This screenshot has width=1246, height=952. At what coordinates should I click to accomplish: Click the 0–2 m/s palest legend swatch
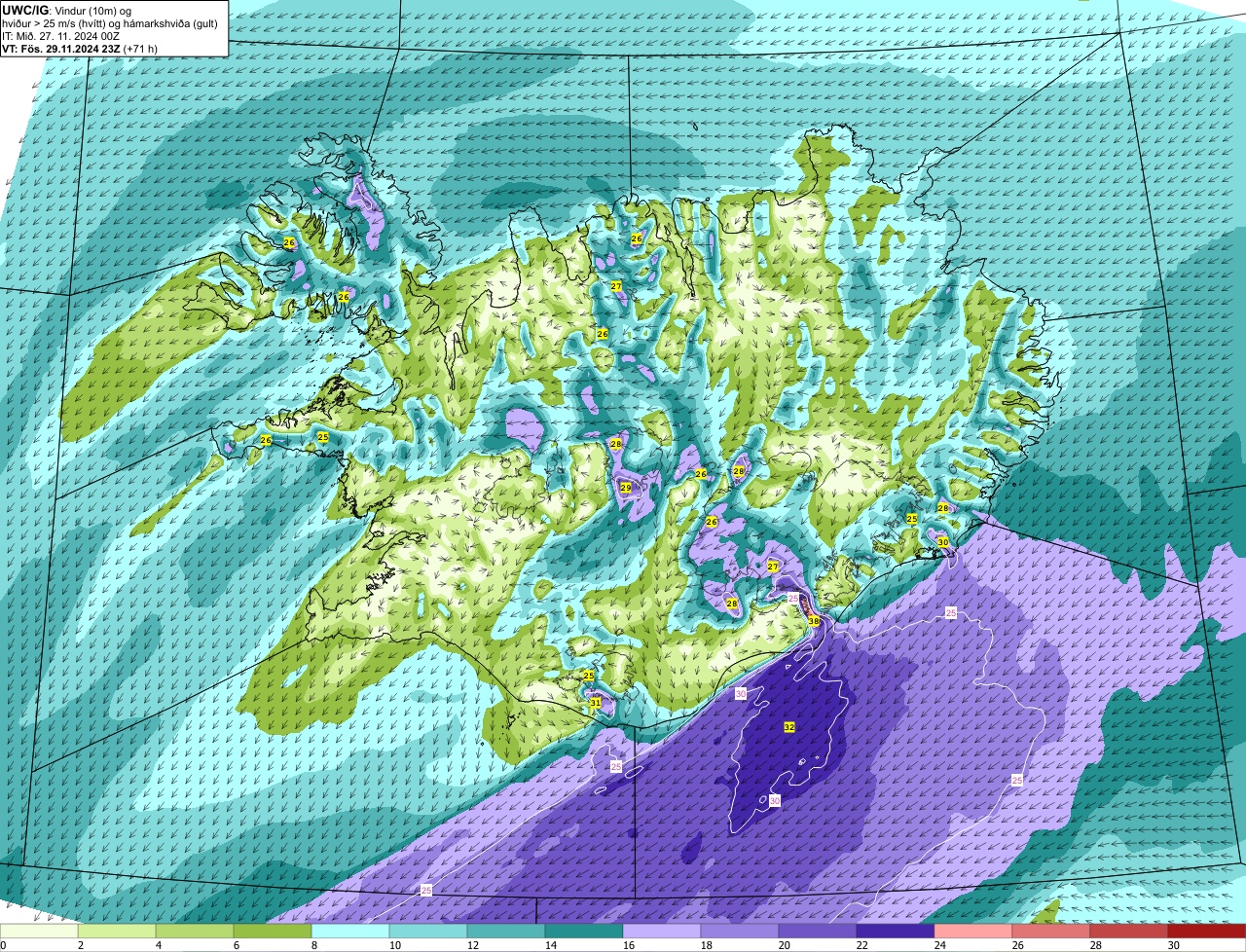[x=39, y=932]
